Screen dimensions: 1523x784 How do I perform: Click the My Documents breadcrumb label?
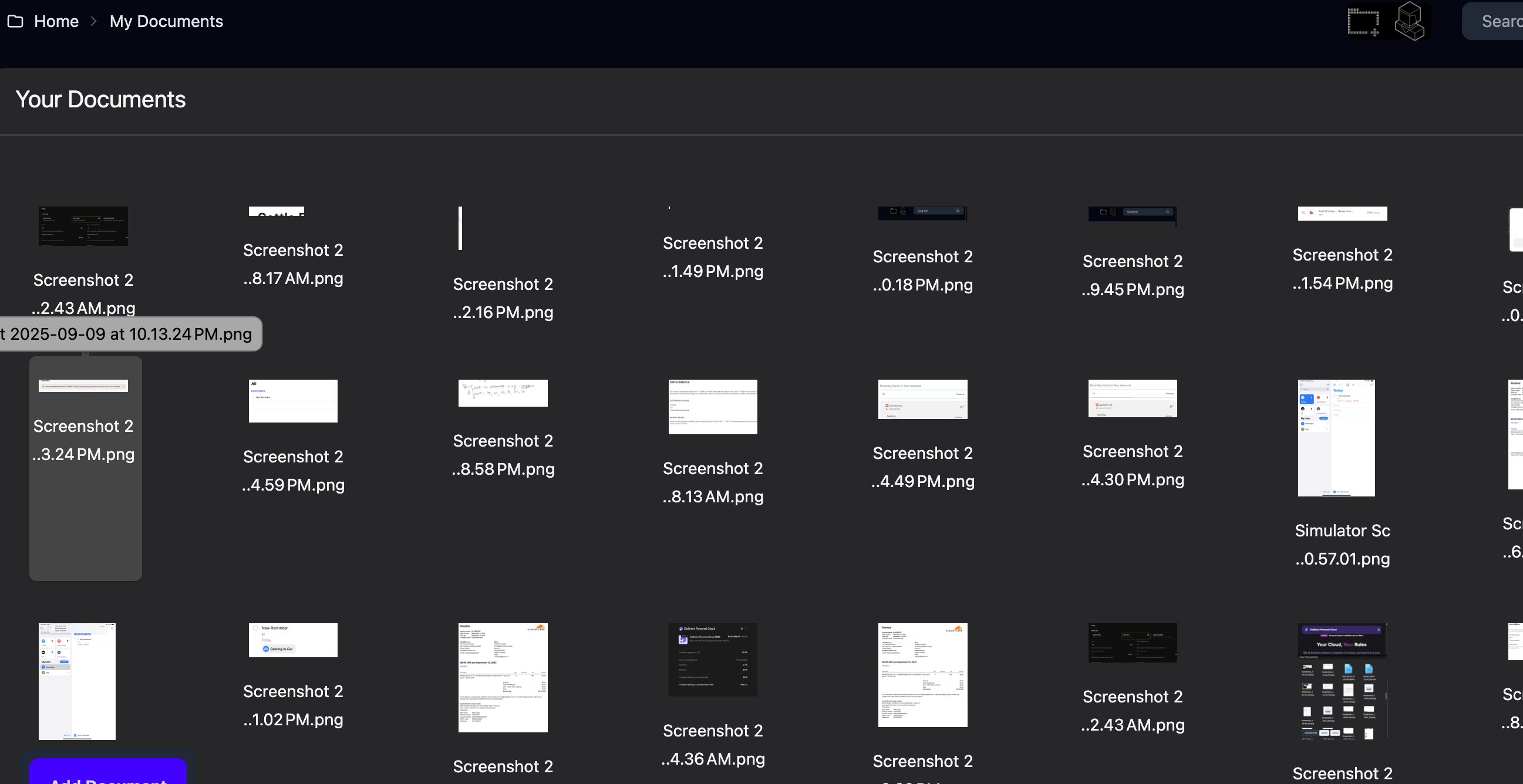coord(166,21)
